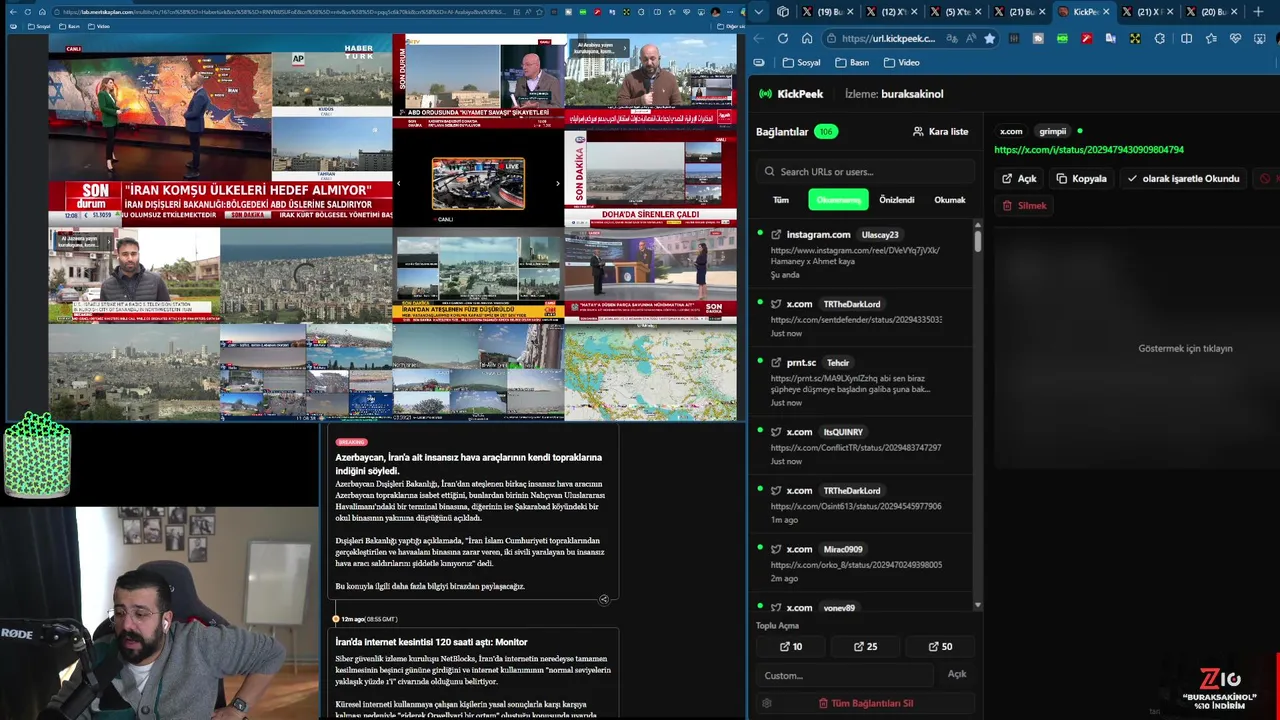Viewport: 1280px width, 720px height.
Task: Click the Haber Türk live stream tile
Action: click(x=220, y=132)
